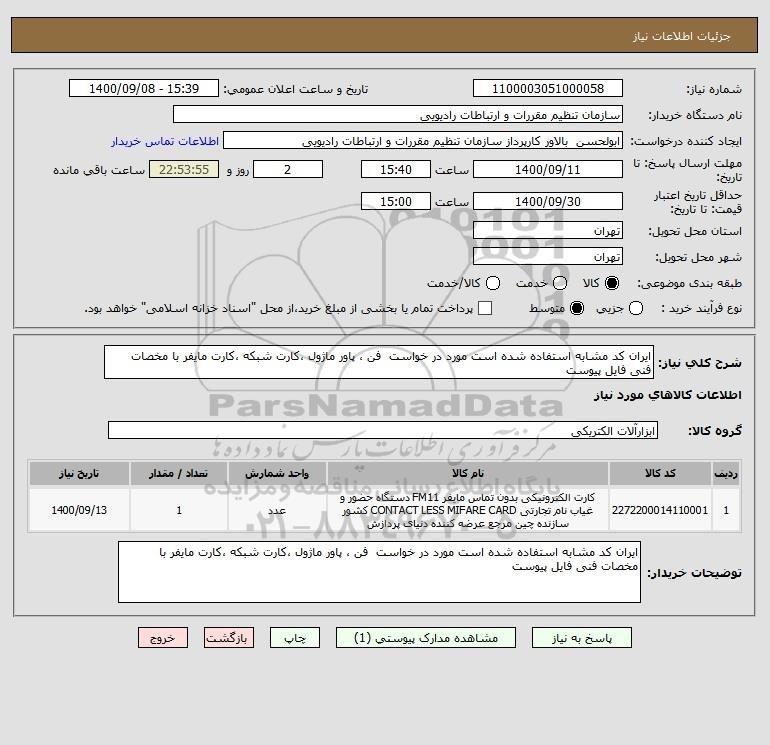
Task: Click نام کالا column header
Action: coord(468,473)
